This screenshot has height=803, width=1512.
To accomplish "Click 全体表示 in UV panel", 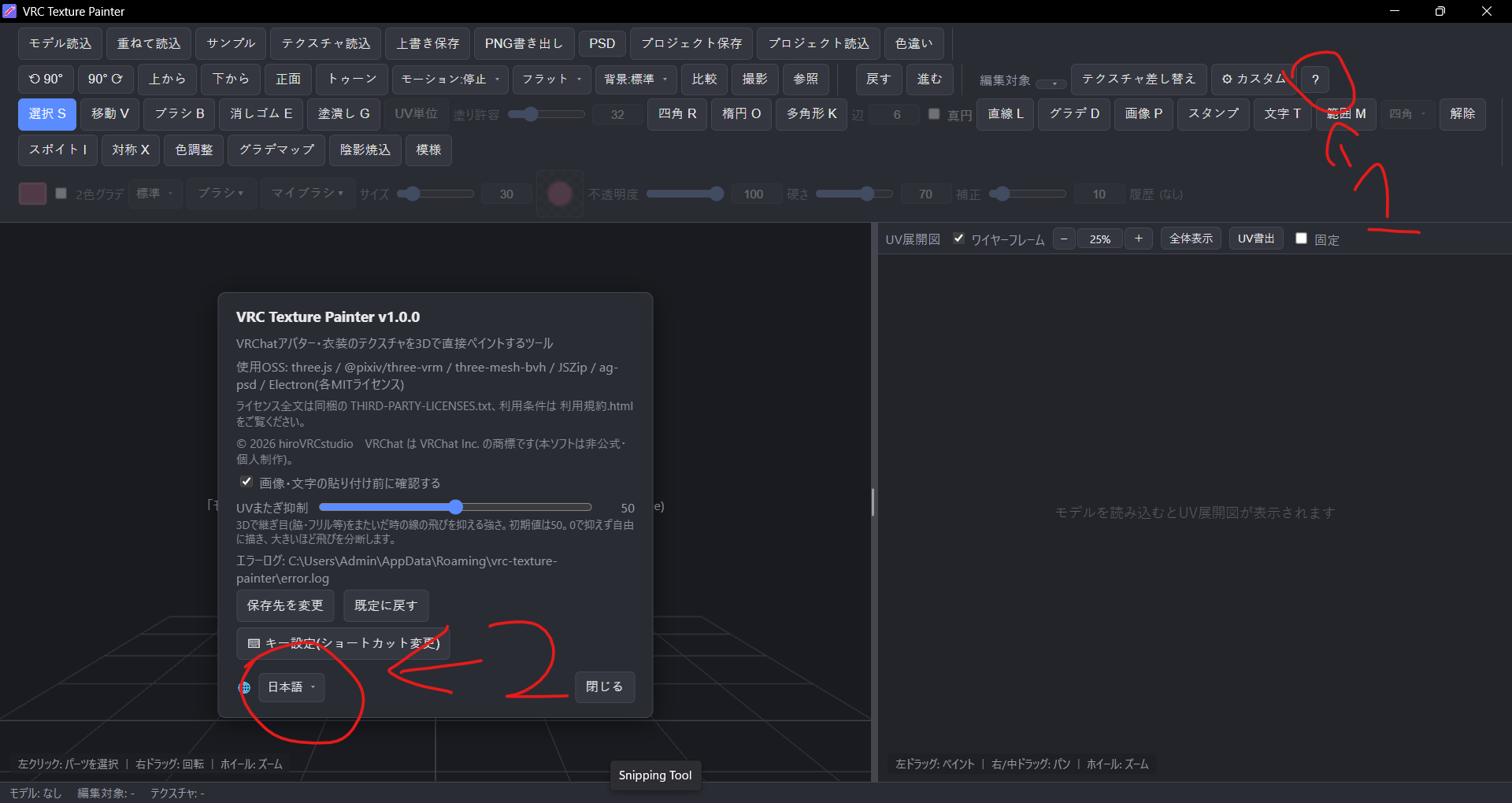I will tap(1191, 239).
